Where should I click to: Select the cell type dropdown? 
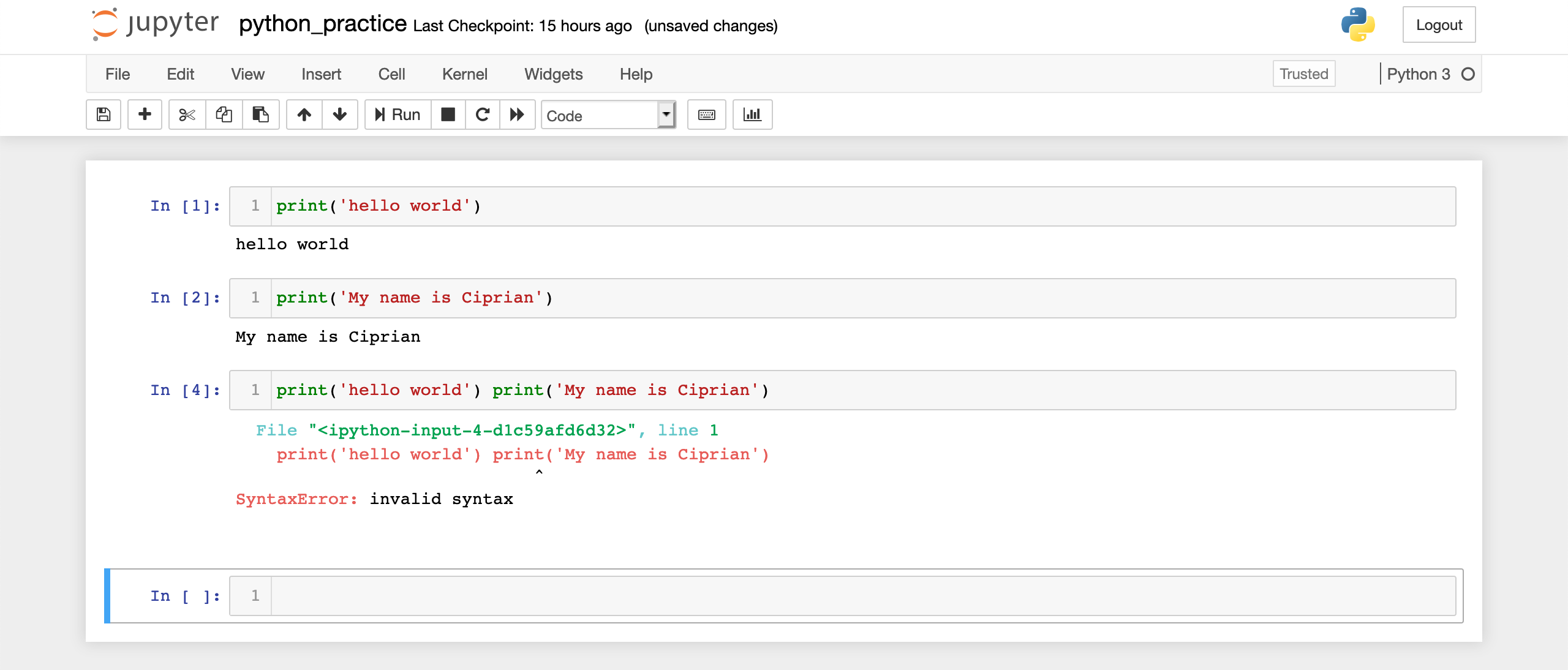coord(605,115)
